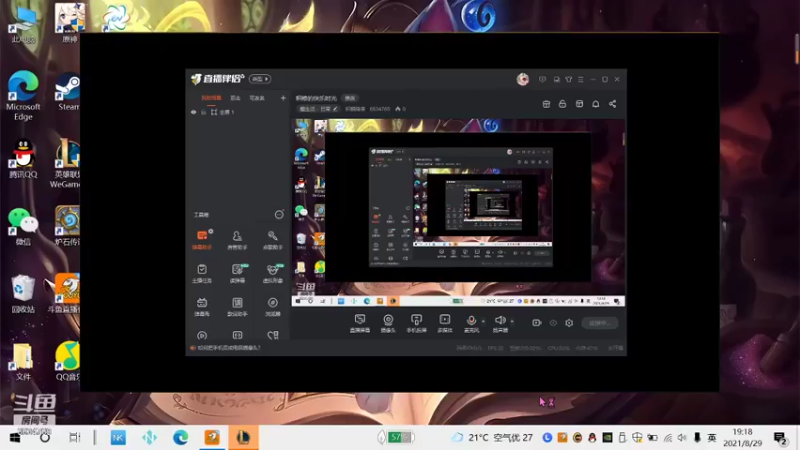800x450 pixels.
Task: Add a camera source
Action: [x=388, y=323]
